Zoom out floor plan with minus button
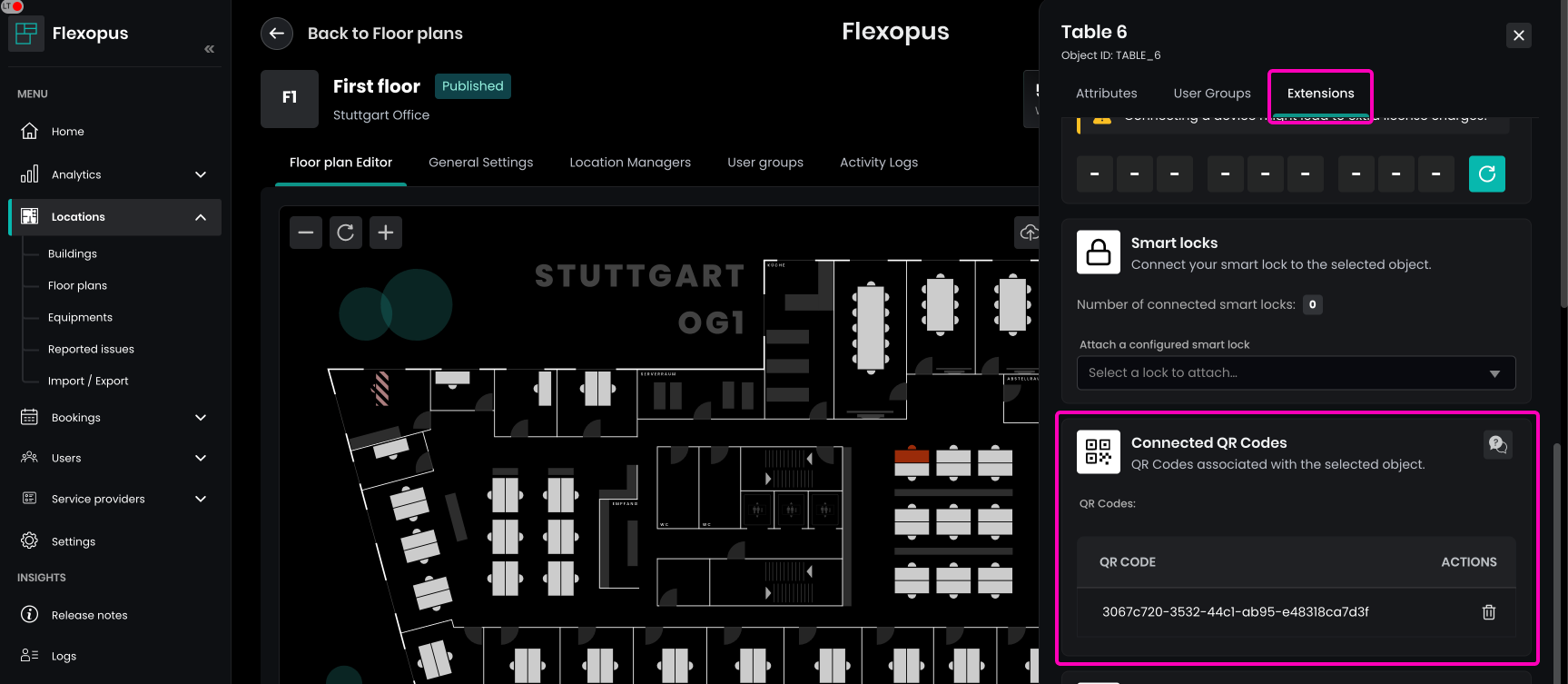The height and width of the screenshot is (684, 1568). click(306, 233)
